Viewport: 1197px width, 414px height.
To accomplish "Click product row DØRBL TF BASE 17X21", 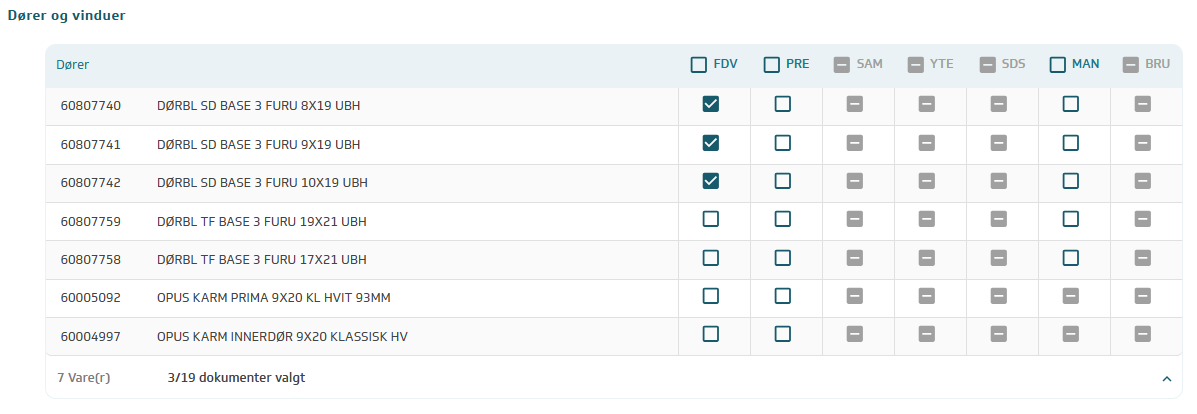I will (x=262, y=259).
